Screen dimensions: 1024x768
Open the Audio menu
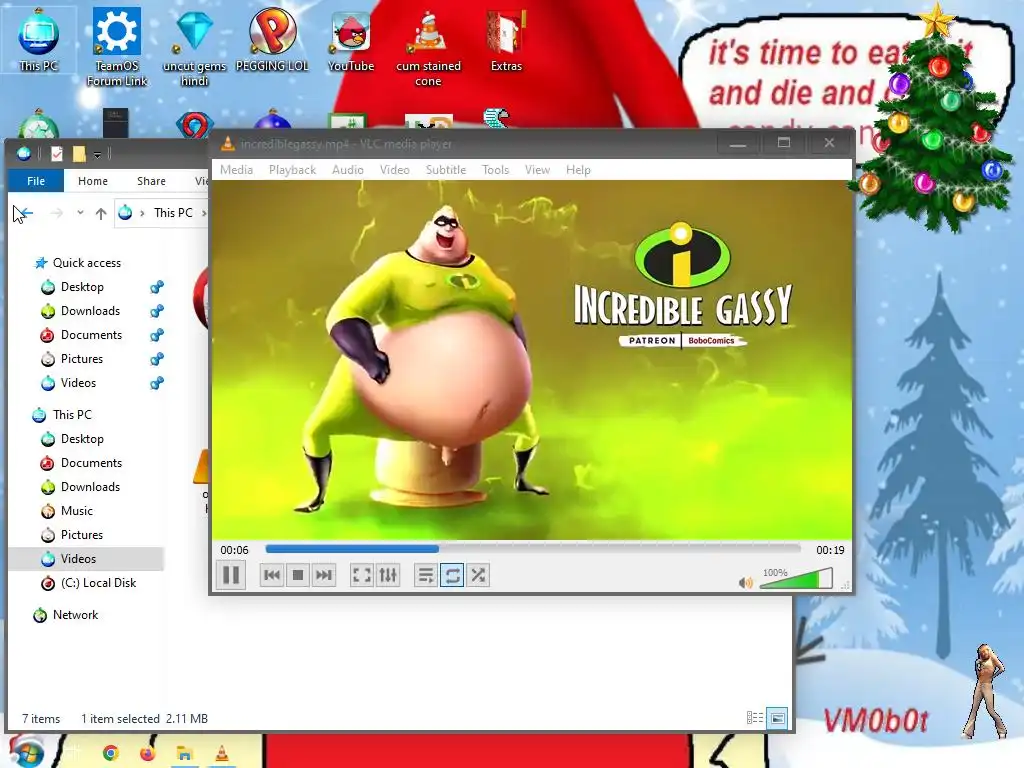pos(348,170)
